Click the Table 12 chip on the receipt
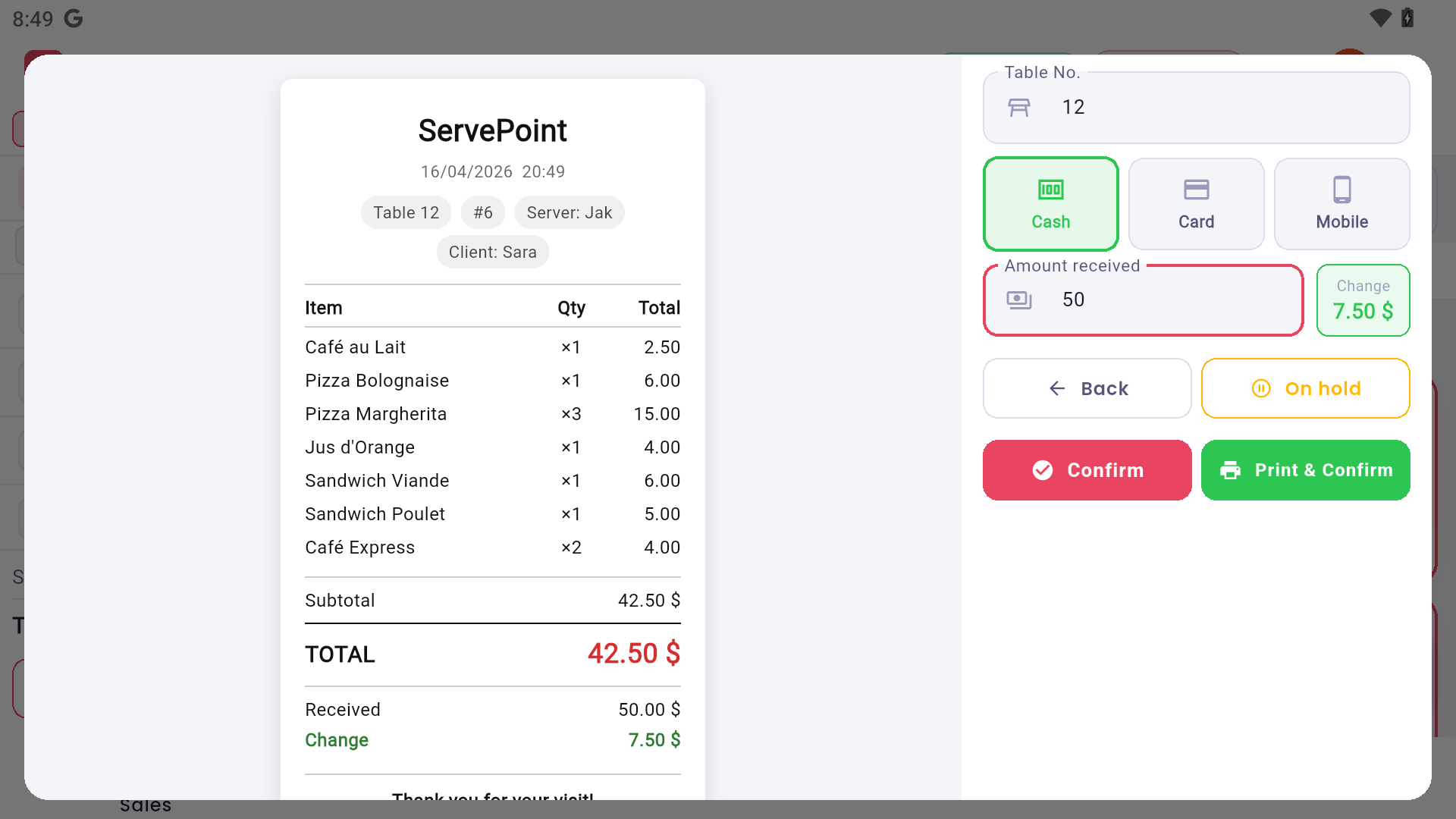 tap(406, 212)
